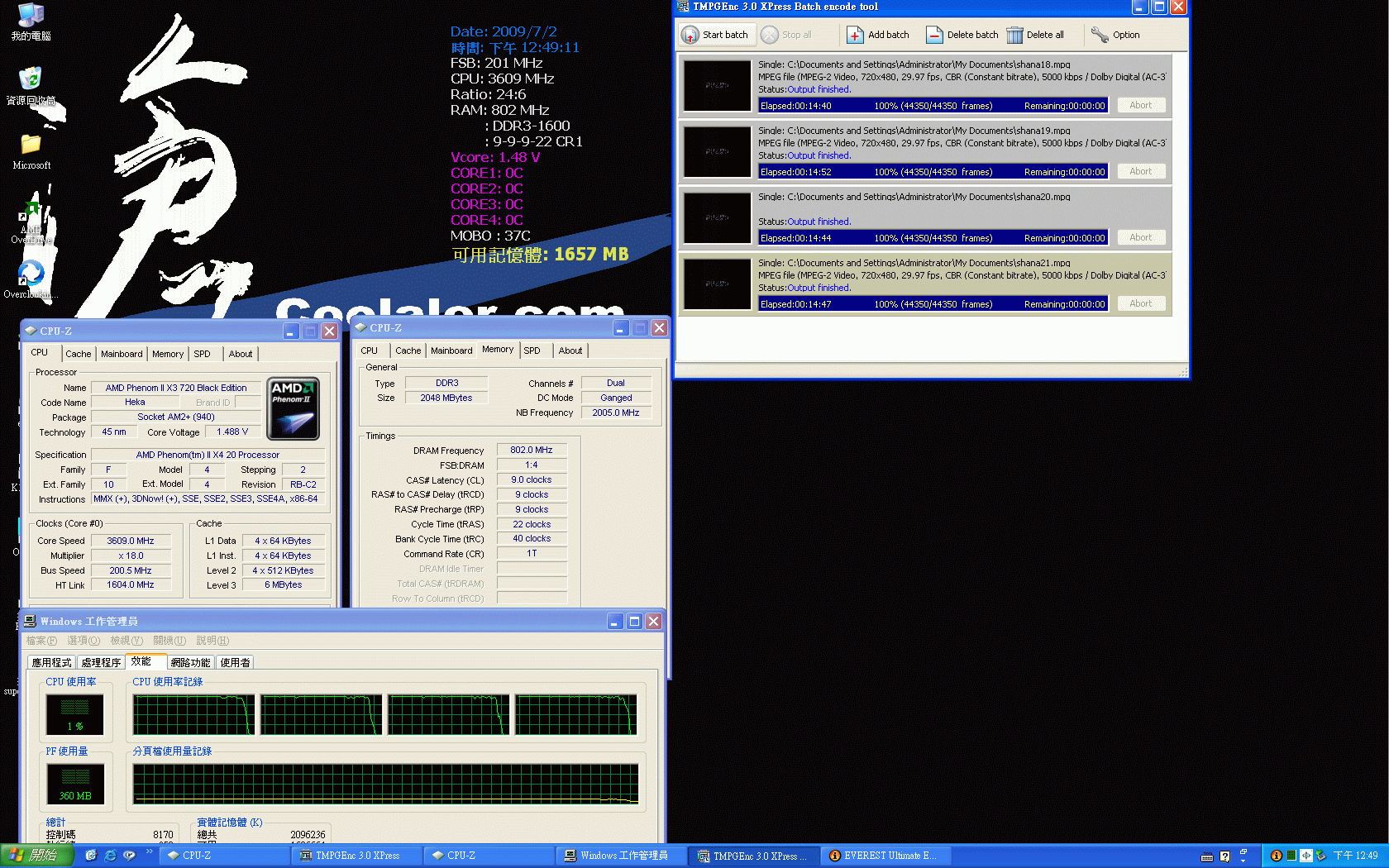
Task: Click the shana18.mpg encode progress bar
Action: pyautogui.click(x=933, y=105)
